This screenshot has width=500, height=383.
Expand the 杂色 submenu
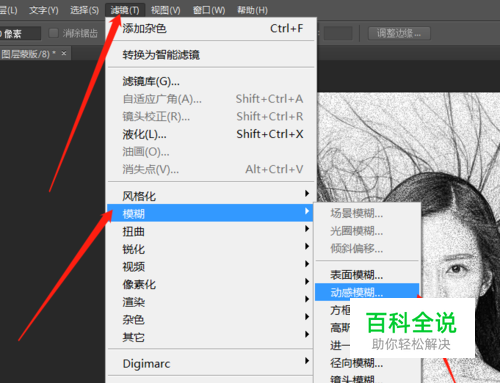[210, 319]
